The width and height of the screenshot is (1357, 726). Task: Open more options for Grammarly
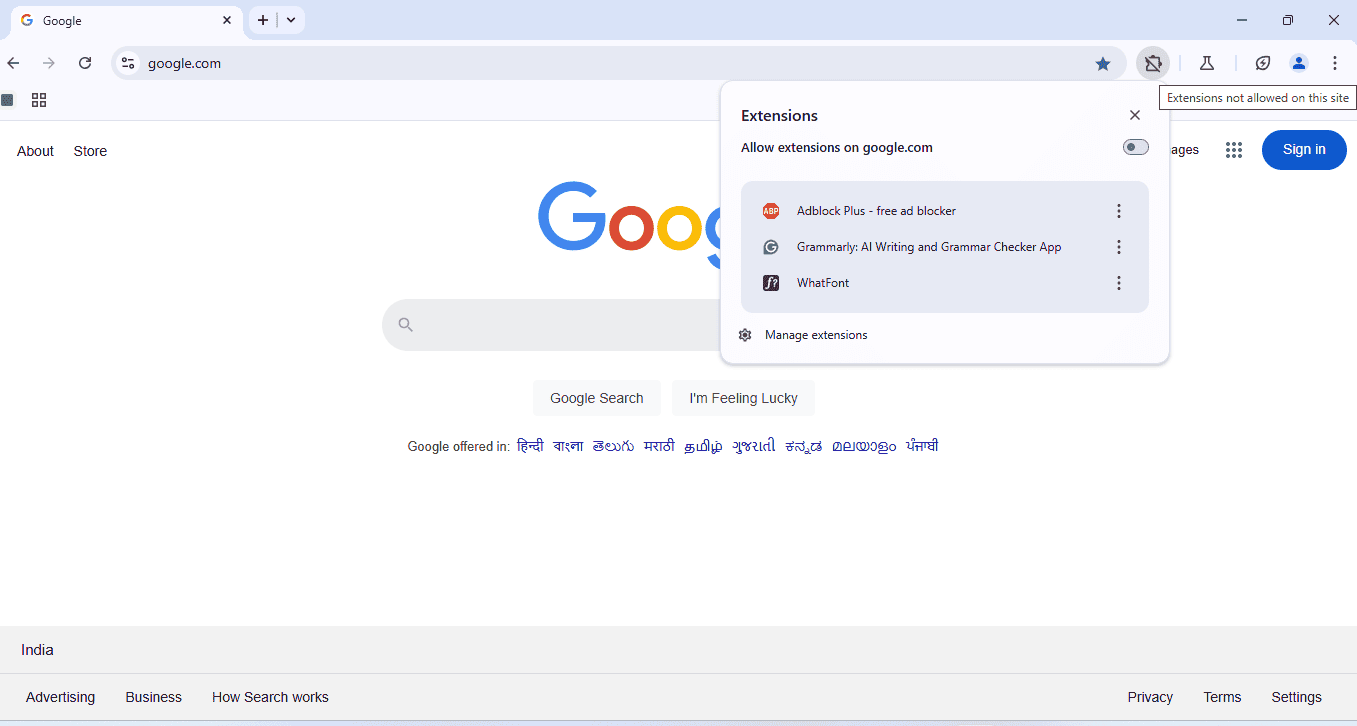pyautogui.click(x=1119, y=247)
